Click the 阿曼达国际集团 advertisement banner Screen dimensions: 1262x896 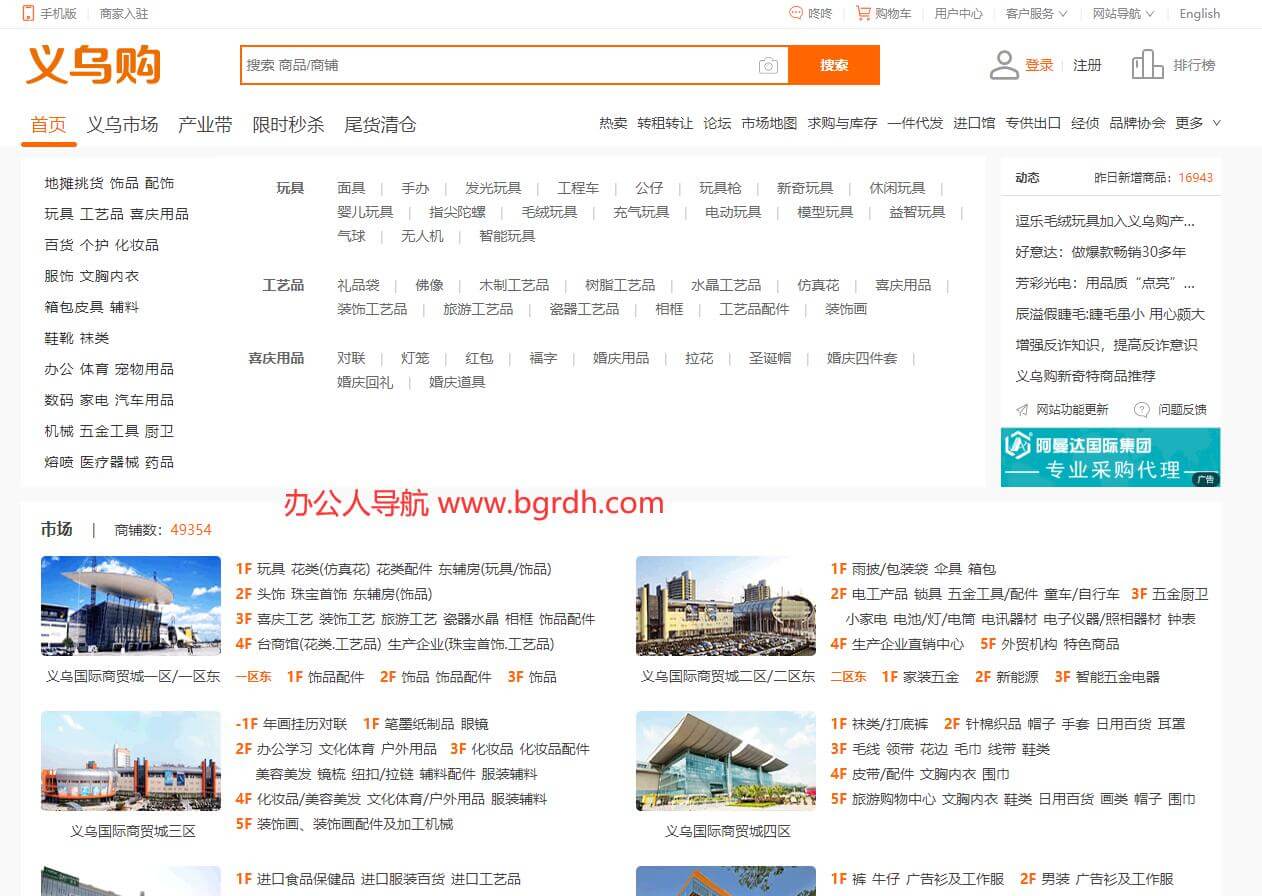click(x=1110, y=455)
